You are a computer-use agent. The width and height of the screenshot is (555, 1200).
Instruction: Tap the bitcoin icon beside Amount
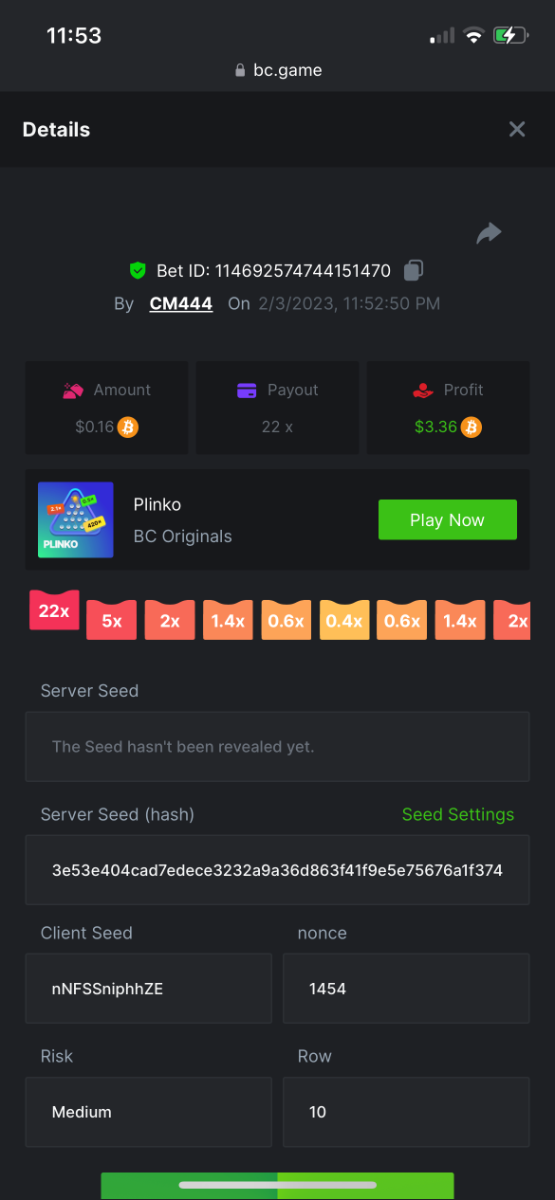[x=128, y=427]
